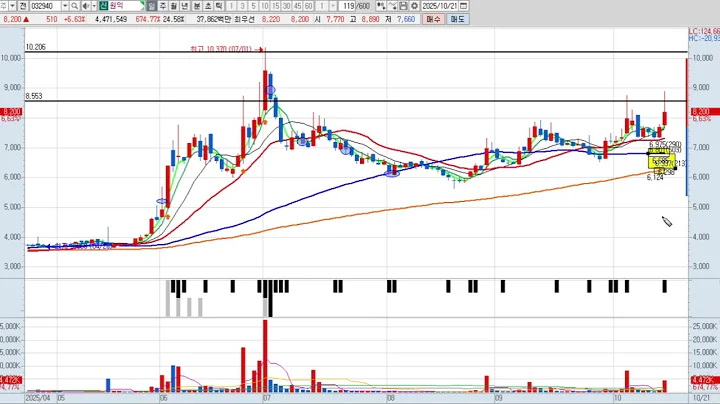Select the weekly (주) chart period

pyautogui.click(x=163, y=6)
